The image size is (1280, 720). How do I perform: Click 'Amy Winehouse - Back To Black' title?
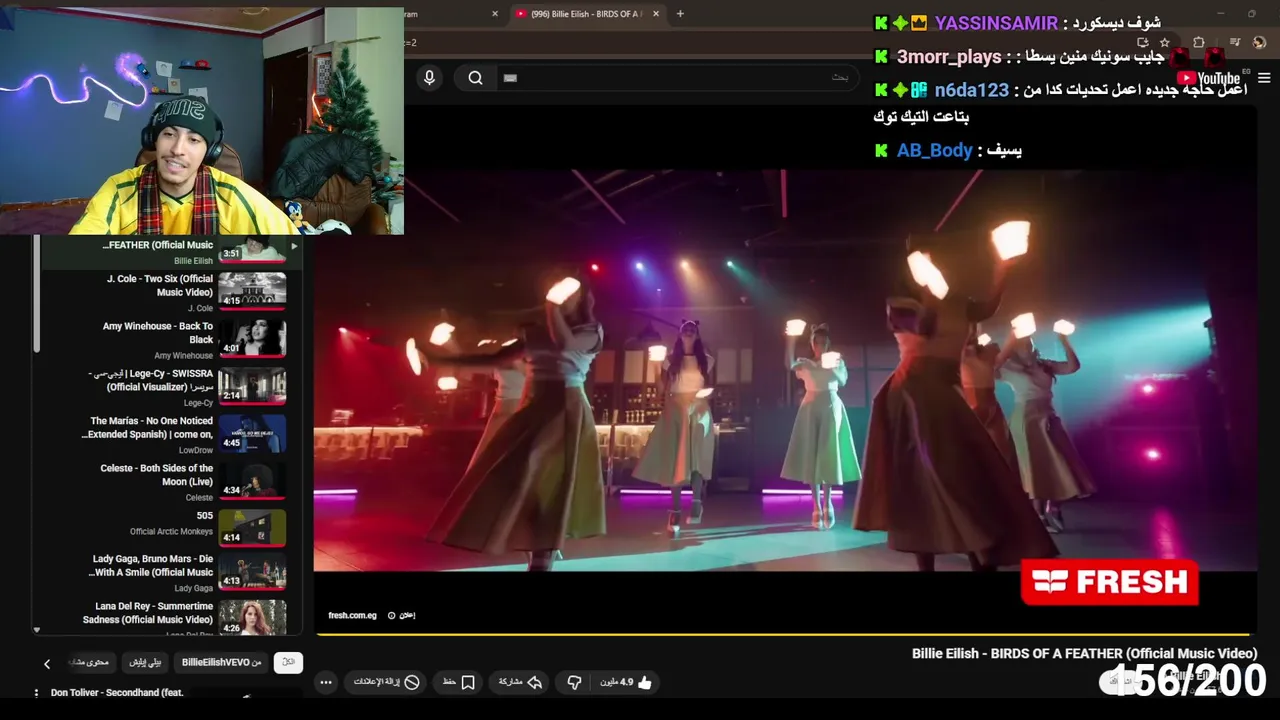(158, 333)
